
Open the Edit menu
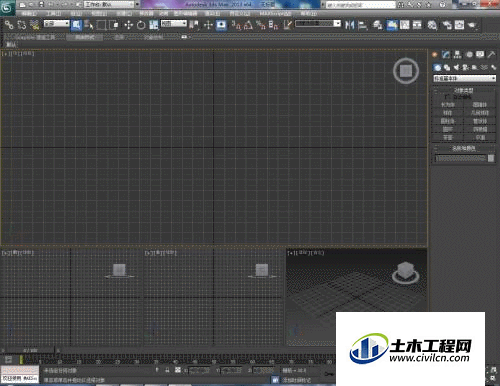click(29, 13)
